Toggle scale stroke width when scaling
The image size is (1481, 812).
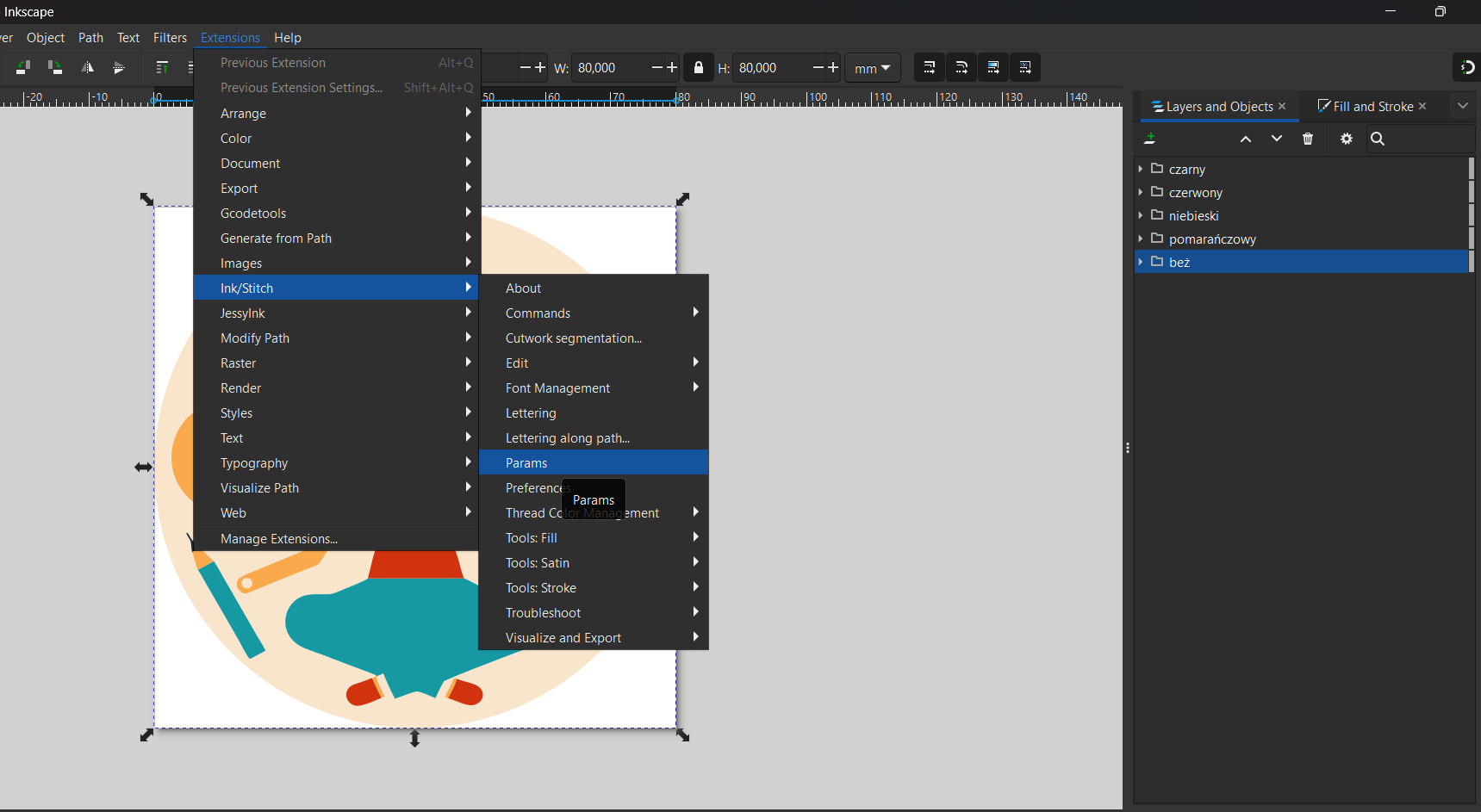[929, 67]
